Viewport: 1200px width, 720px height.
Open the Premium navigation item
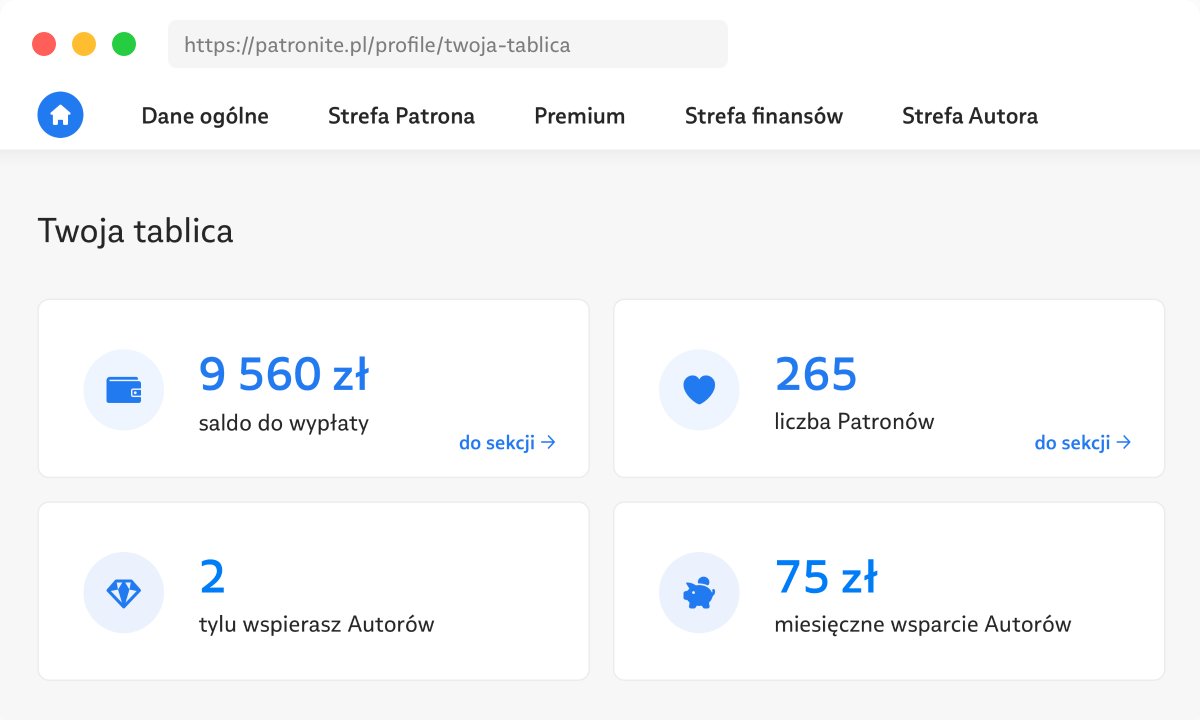click(579, 116)
